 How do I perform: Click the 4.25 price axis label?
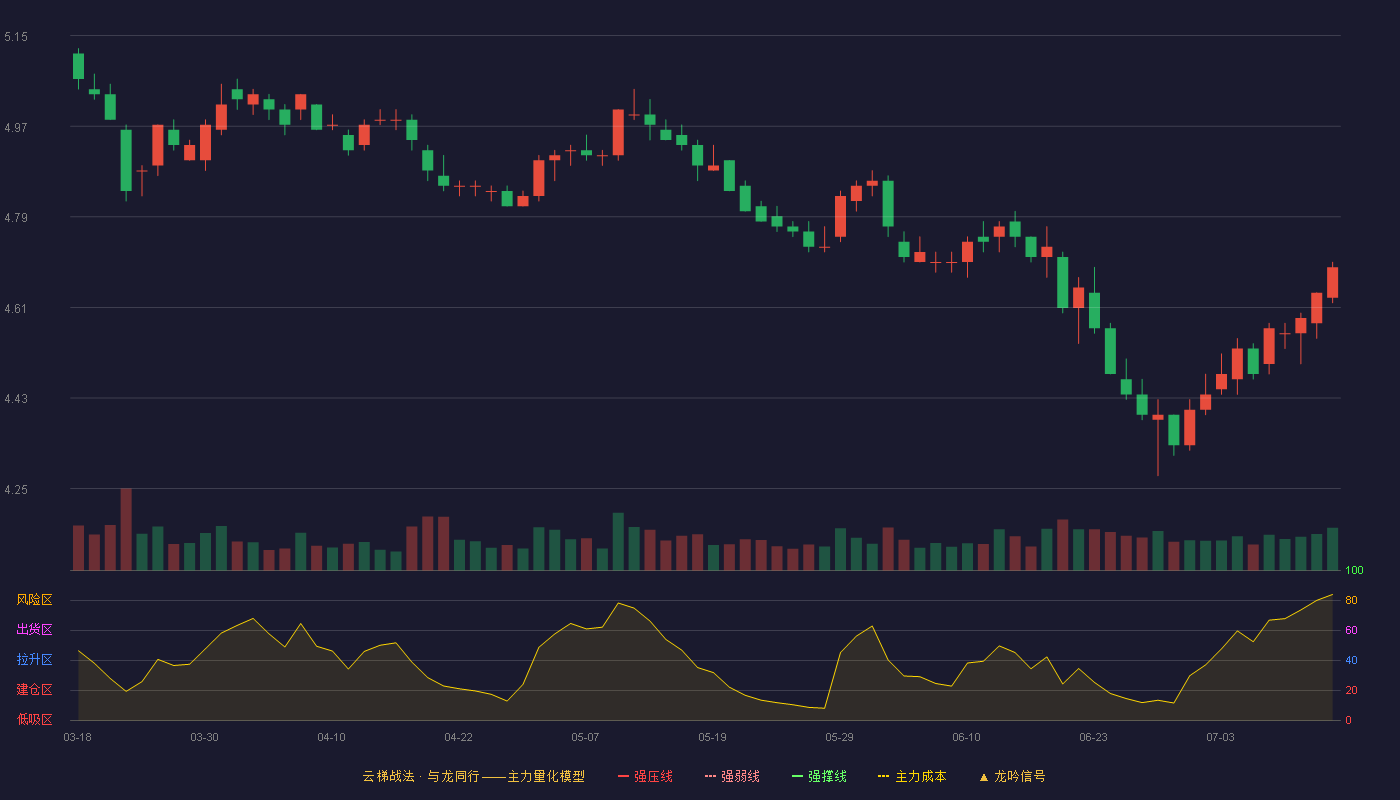click(16, 490)
